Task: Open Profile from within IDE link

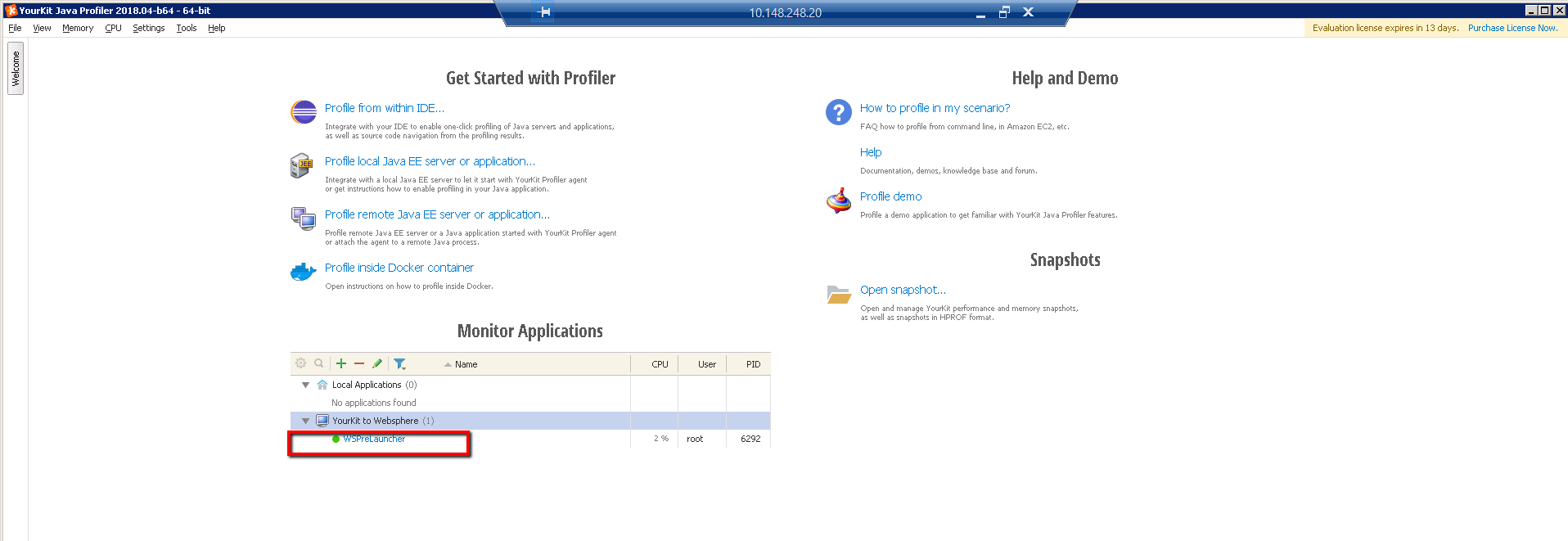Action: [x=385, y=108]
